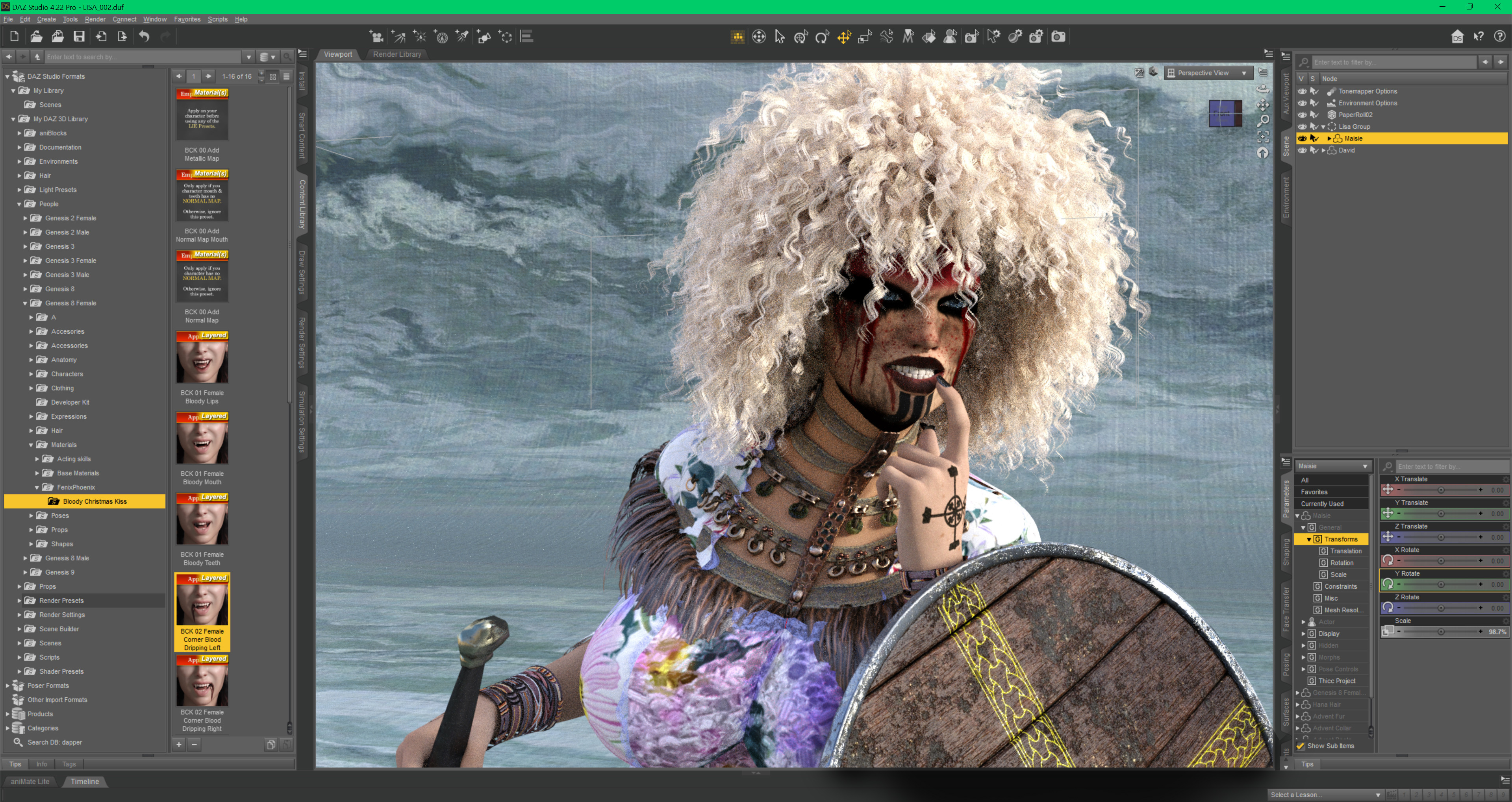
Task: Expand the Maisie node in Scene
Action: pyautogui.click(x=1329, y=139)
